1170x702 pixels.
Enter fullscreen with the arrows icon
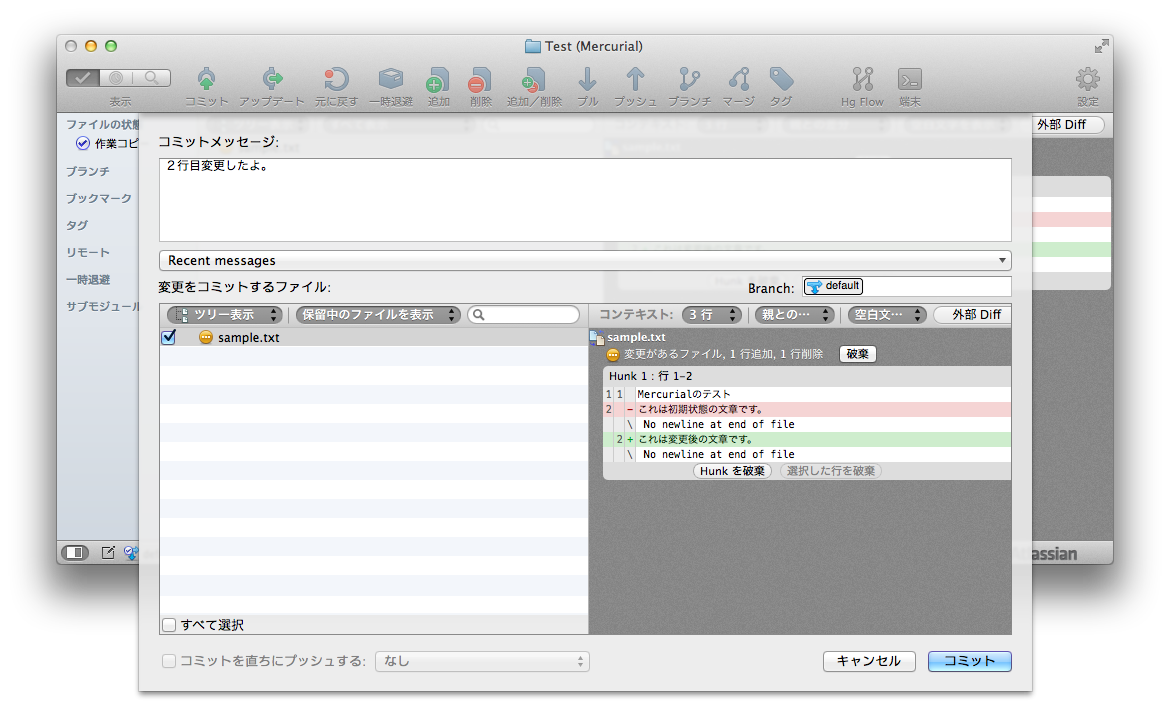[1101, 46]
